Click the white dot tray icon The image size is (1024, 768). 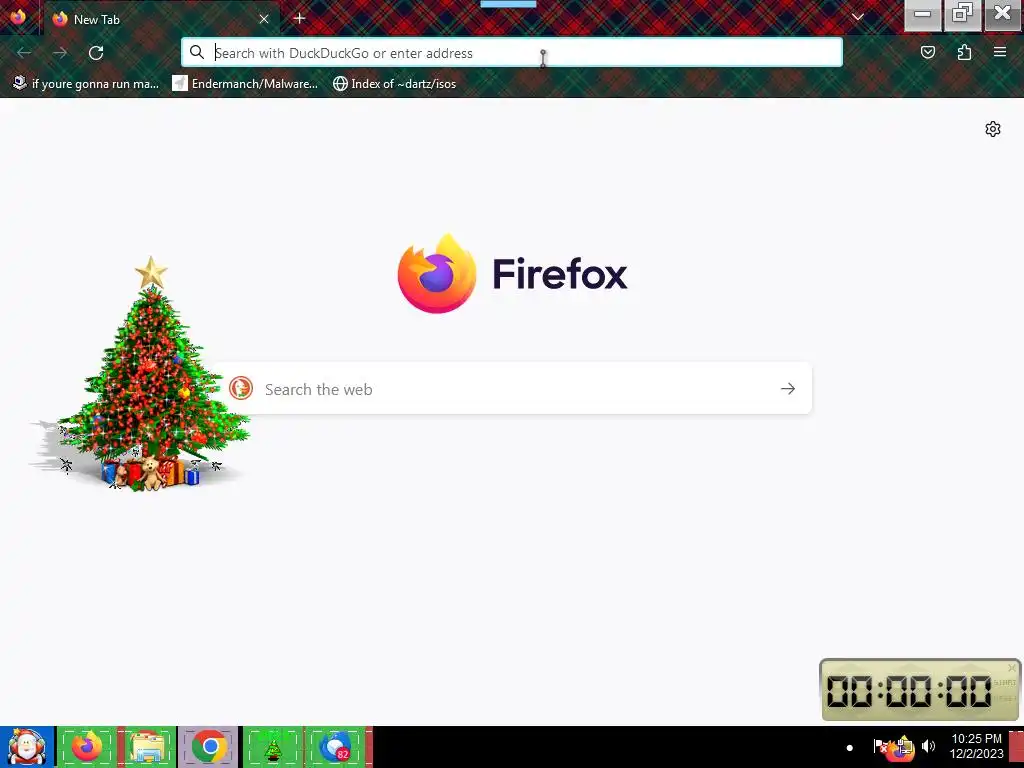tap(850, 748)
